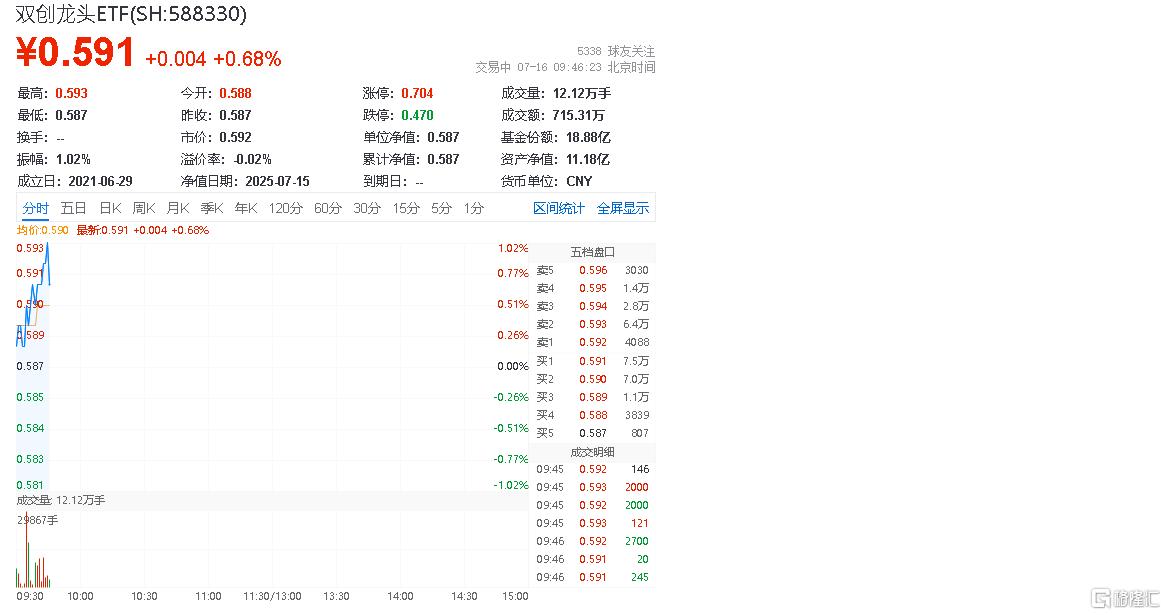The width and height of the screenshot is (1166, 615).
Task: Open the 区间统计 range statistics link
Action: (558, 208)
